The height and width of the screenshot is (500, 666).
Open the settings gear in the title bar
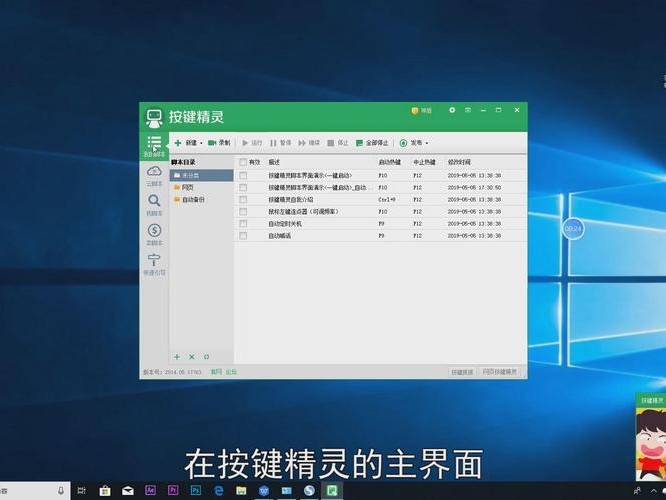452,110
